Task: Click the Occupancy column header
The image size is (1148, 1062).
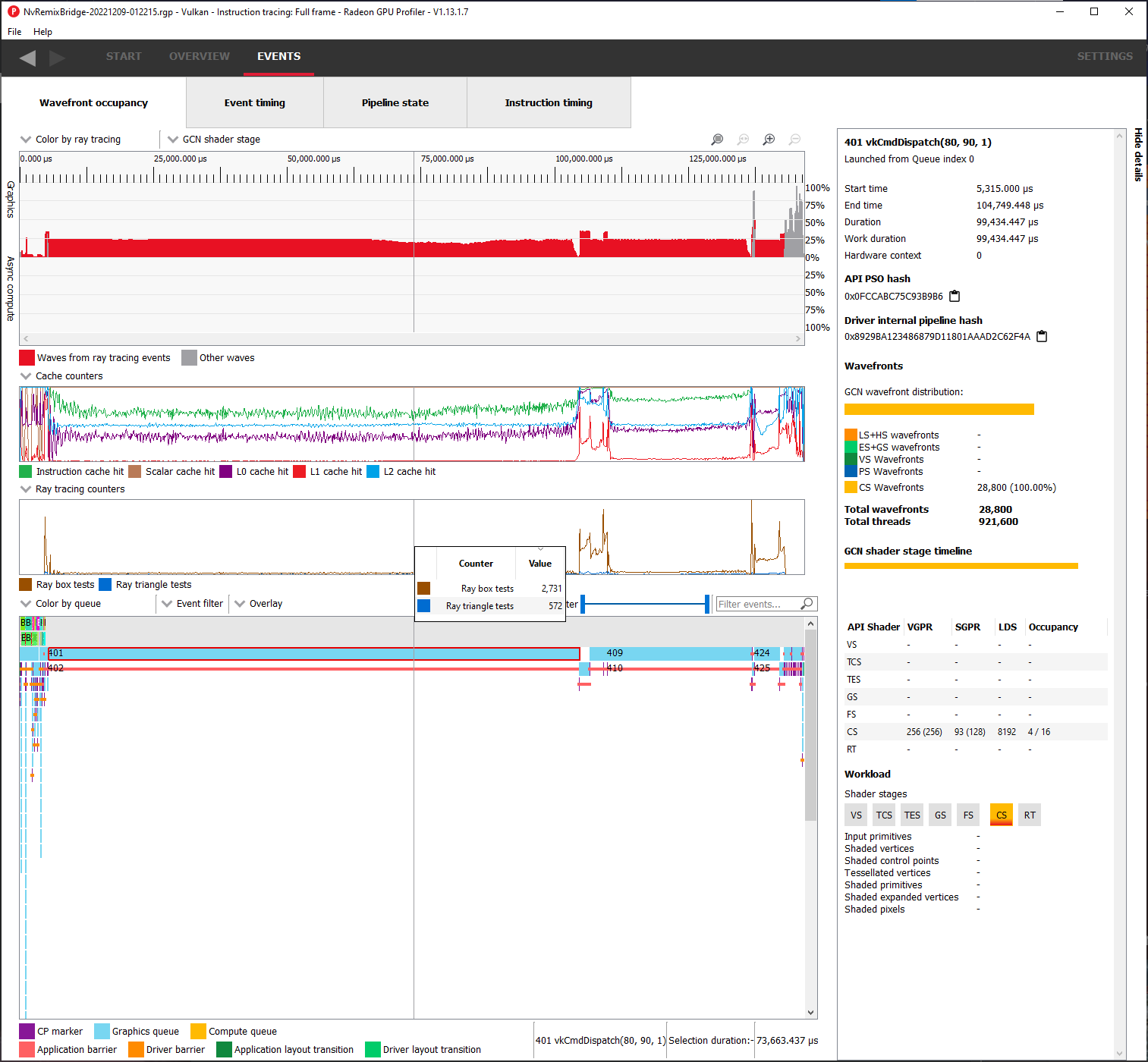Action: [x=1053, y=627]
